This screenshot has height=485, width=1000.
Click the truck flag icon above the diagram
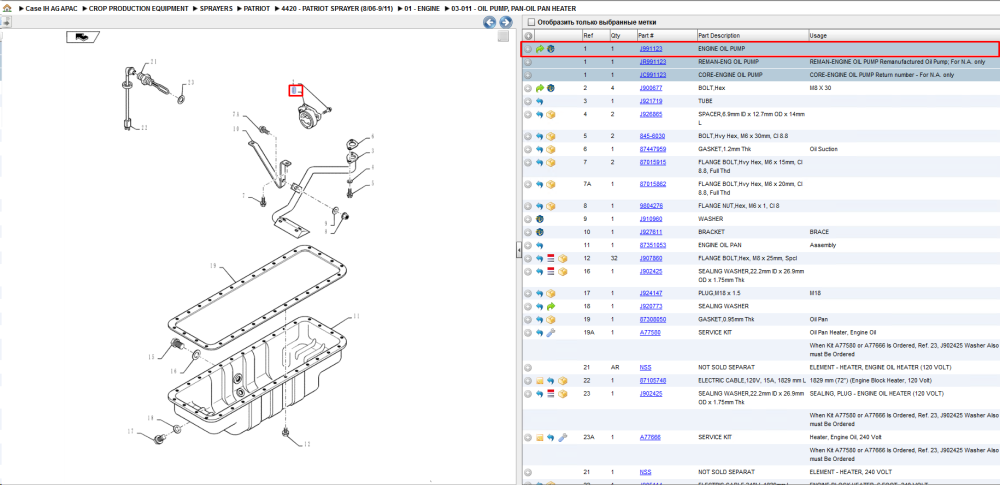[82, 37]
